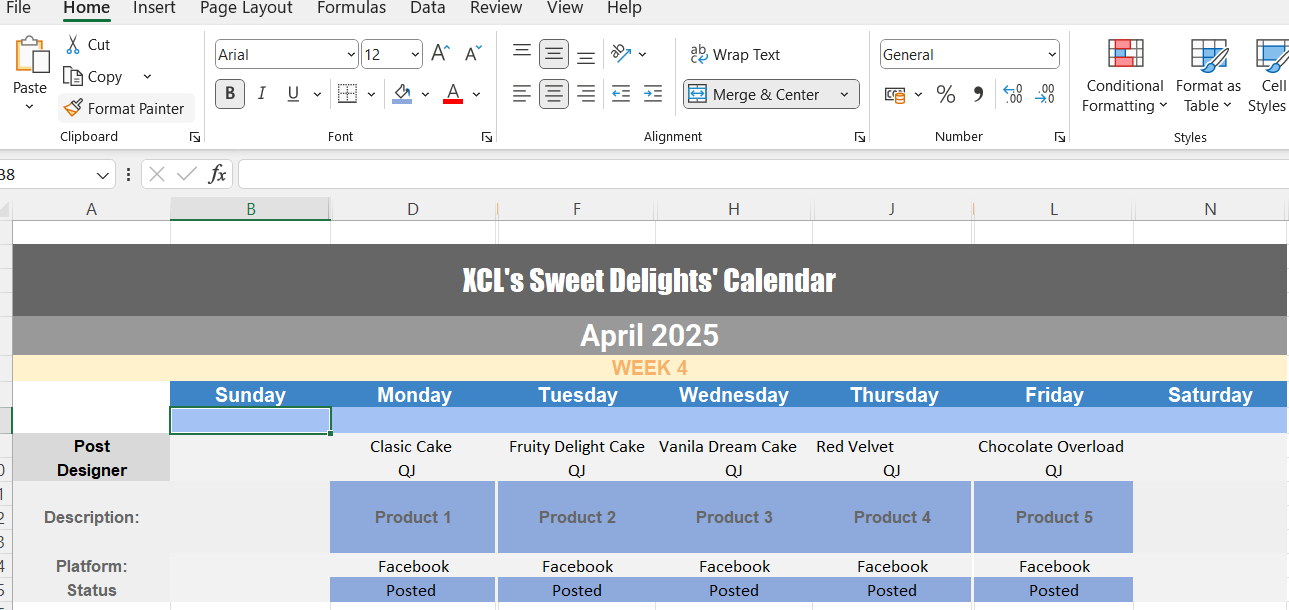Viewport: 1289px width, 610px height.
Task: Toggle Italic formatting
Action: point(262,94)
